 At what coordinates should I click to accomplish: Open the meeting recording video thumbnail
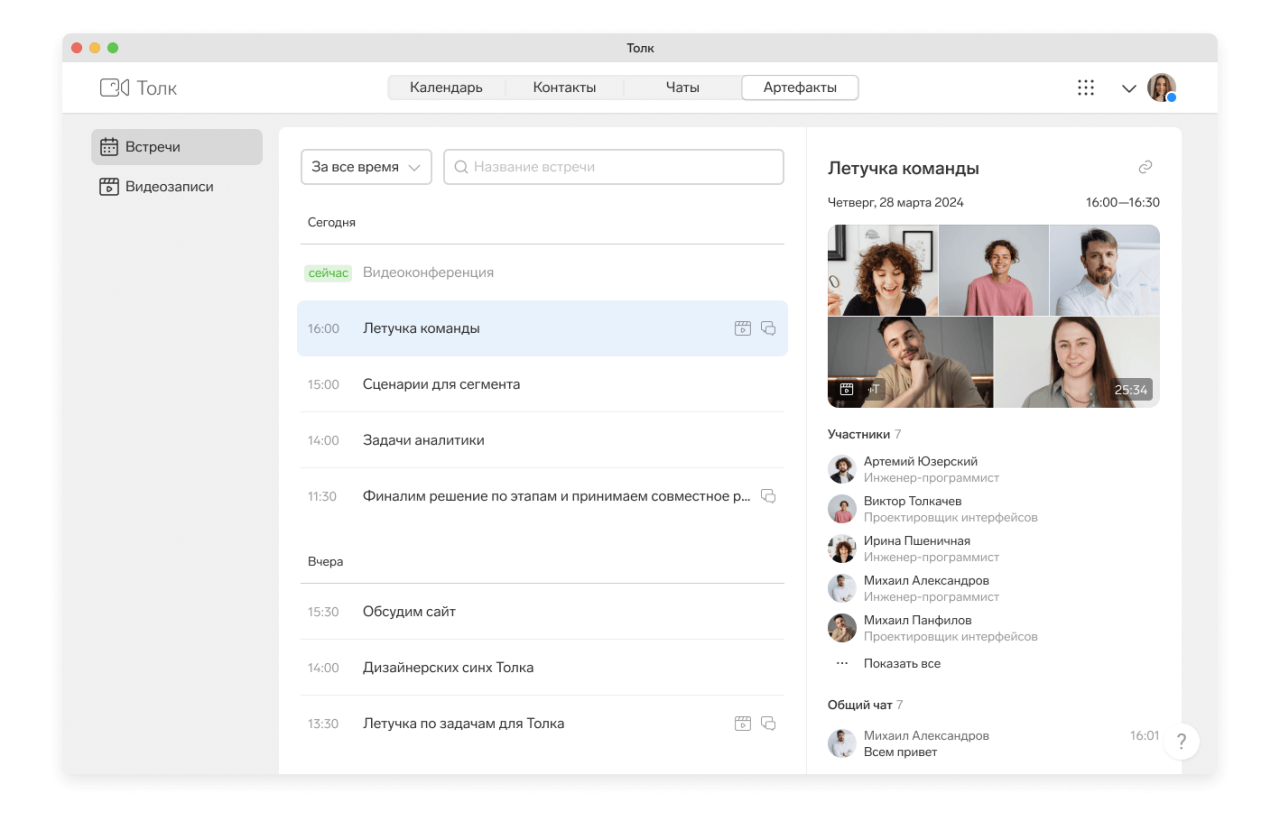[993, 315]
